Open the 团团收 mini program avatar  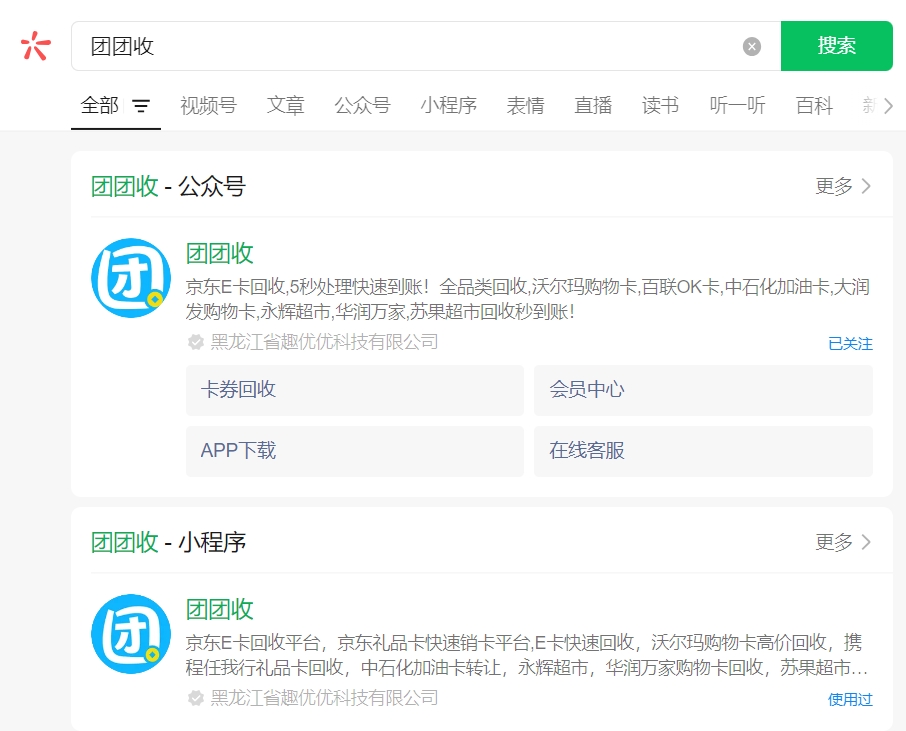pyautogui.click(x=131, y=634)
